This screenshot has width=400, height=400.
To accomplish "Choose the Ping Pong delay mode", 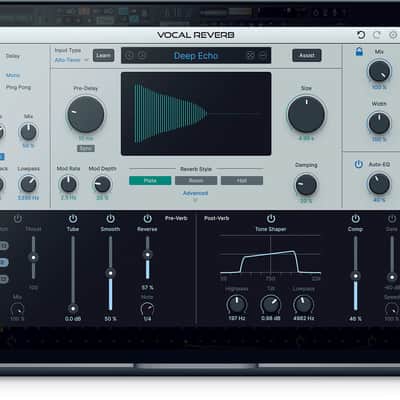I will click(x=18, y=87).
